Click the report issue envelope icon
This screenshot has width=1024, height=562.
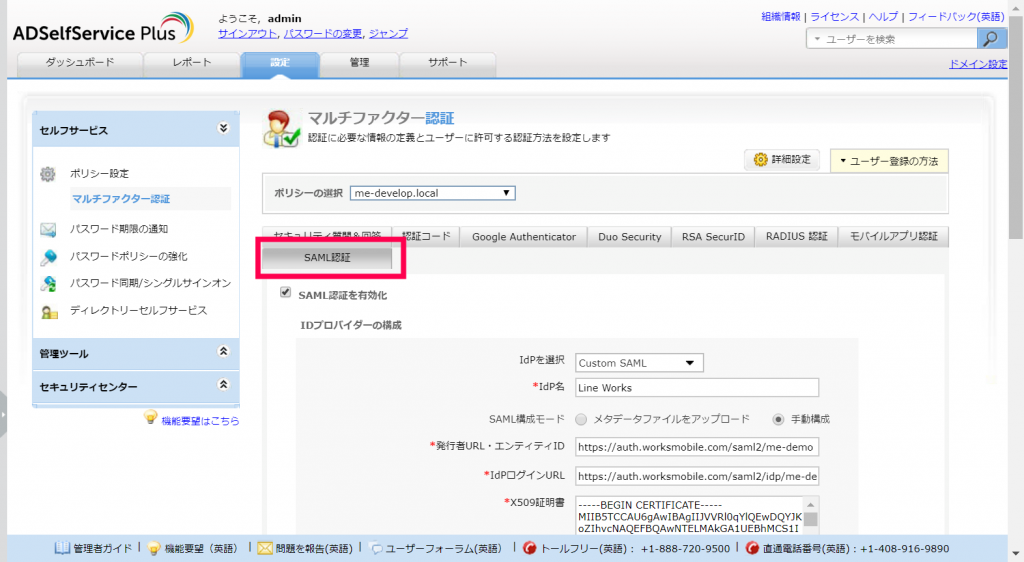[x=264, y=548]
